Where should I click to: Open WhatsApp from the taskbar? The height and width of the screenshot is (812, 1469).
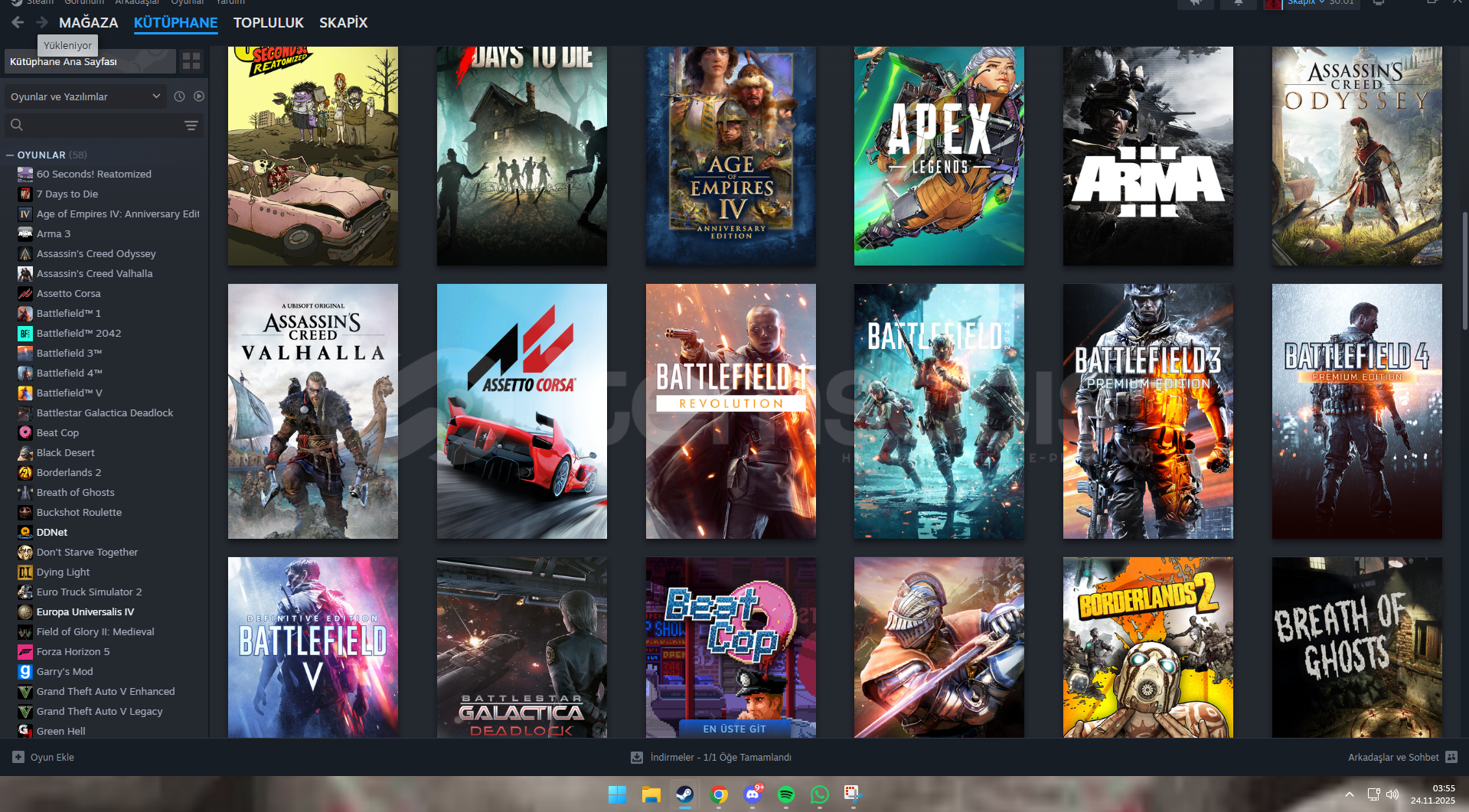pyautogui.click(x=820, y=794)
